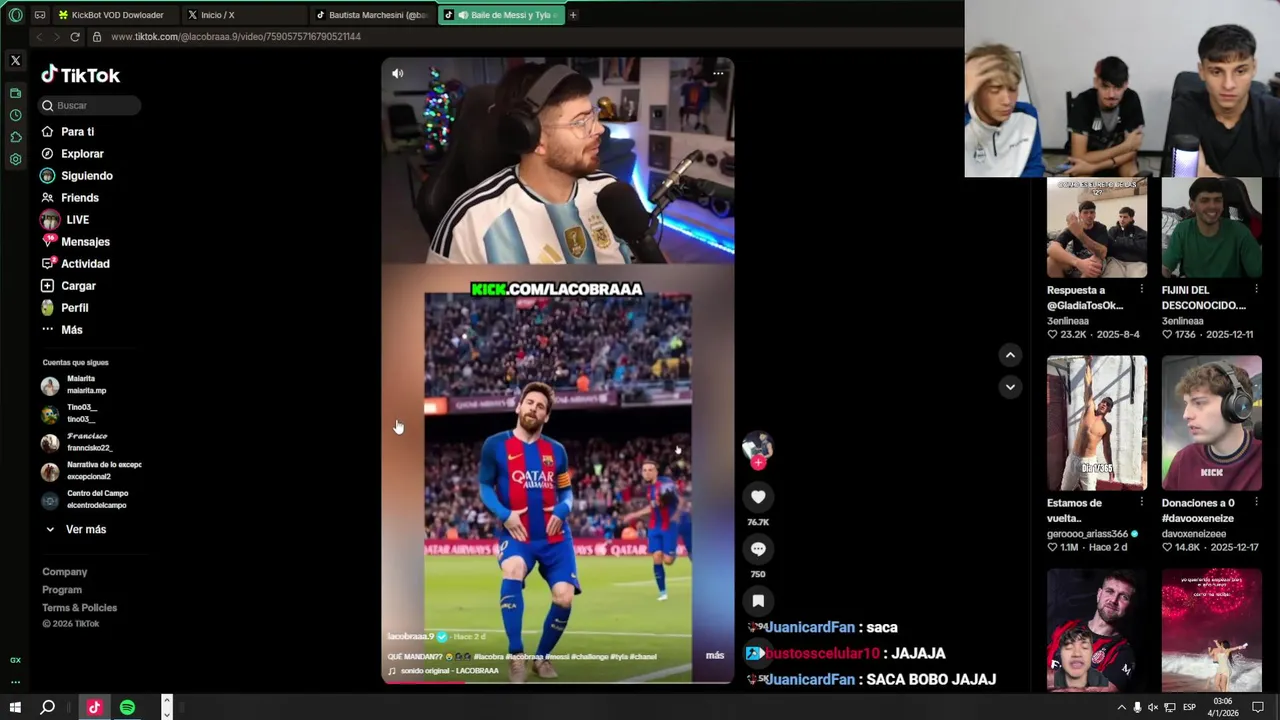Open options for Estamos de vuelta video

[x=1141, y=503]
